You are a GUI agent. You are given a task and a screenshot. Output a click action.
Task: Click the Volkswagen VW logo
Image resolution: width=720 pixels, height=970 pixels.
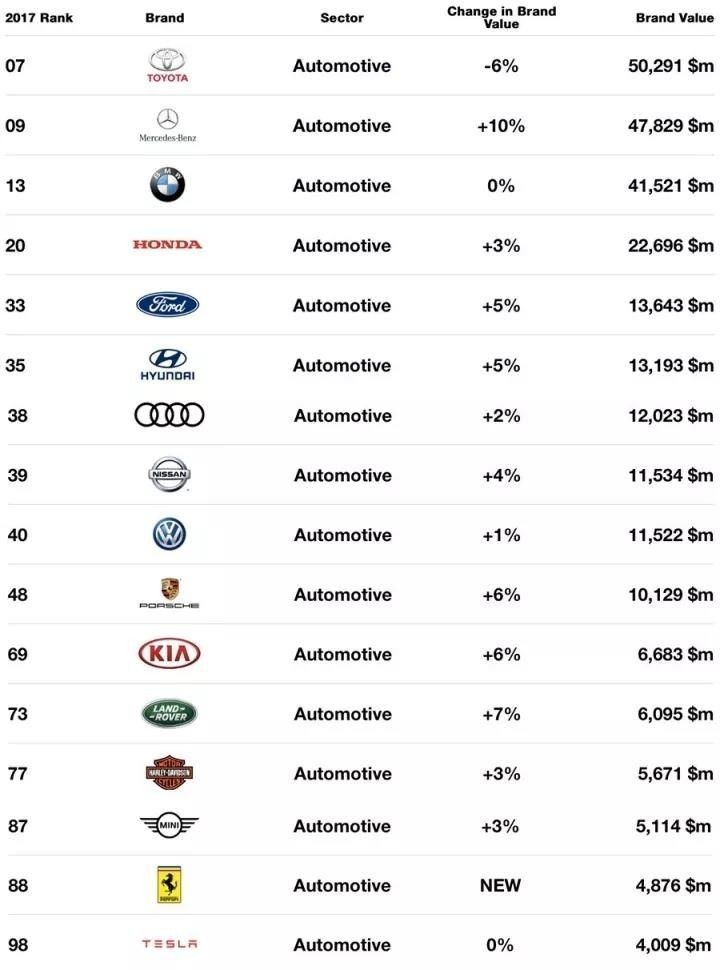(169, 535)
